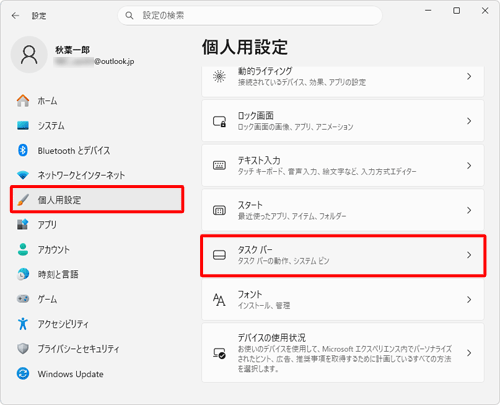Click the システム monitor icon

23,126
